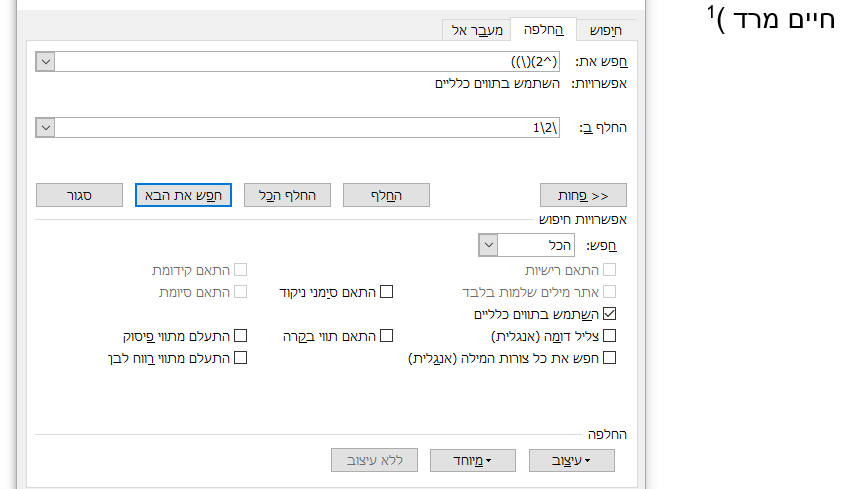Click the החלף ב input field
The width and height of the screenshot is (849, 489).
coord(308,128)
